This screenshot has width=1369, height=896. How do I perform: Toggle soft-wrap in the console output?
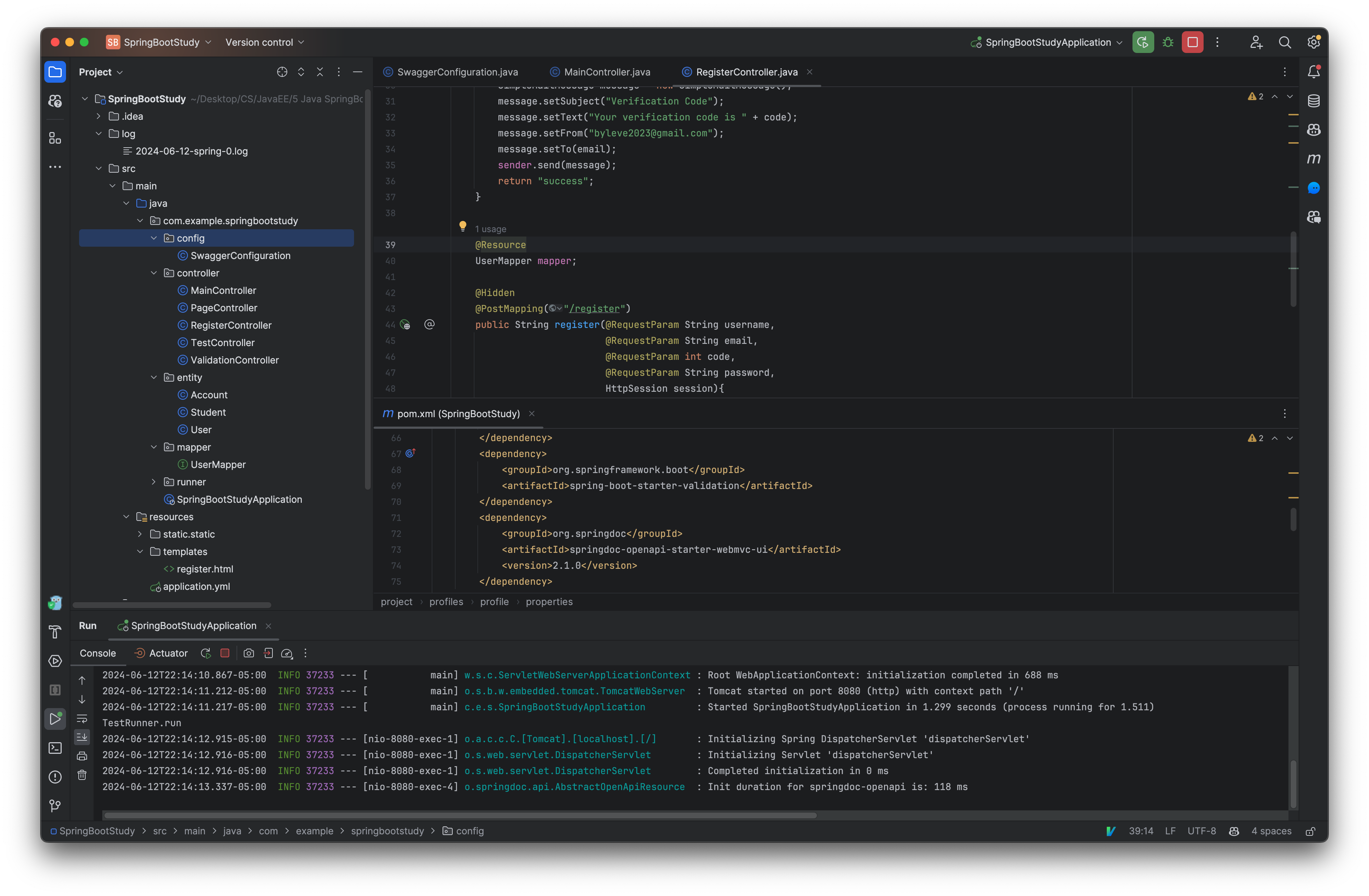click(82, 718)
